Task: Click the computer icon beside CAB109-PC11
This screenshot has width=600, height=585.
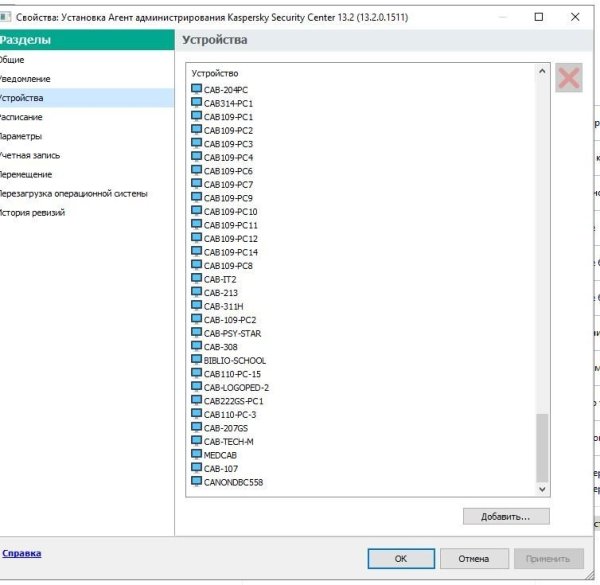Action: (196, 225)
